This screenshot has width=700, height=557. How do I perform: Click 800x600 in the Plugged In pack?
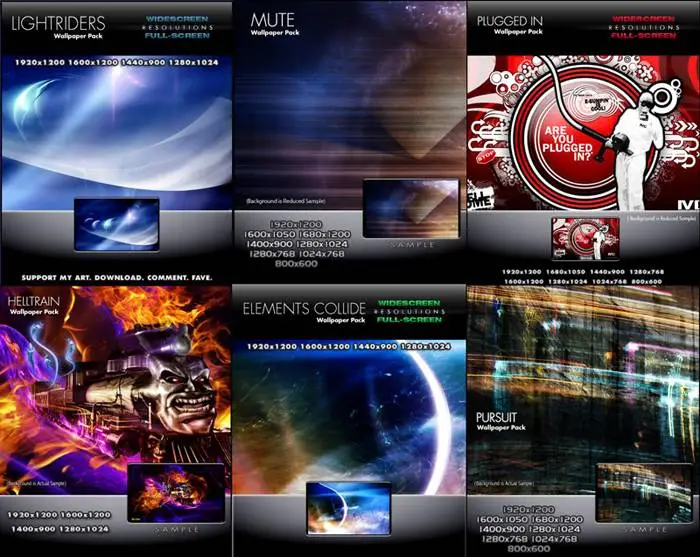pos(646,282)
